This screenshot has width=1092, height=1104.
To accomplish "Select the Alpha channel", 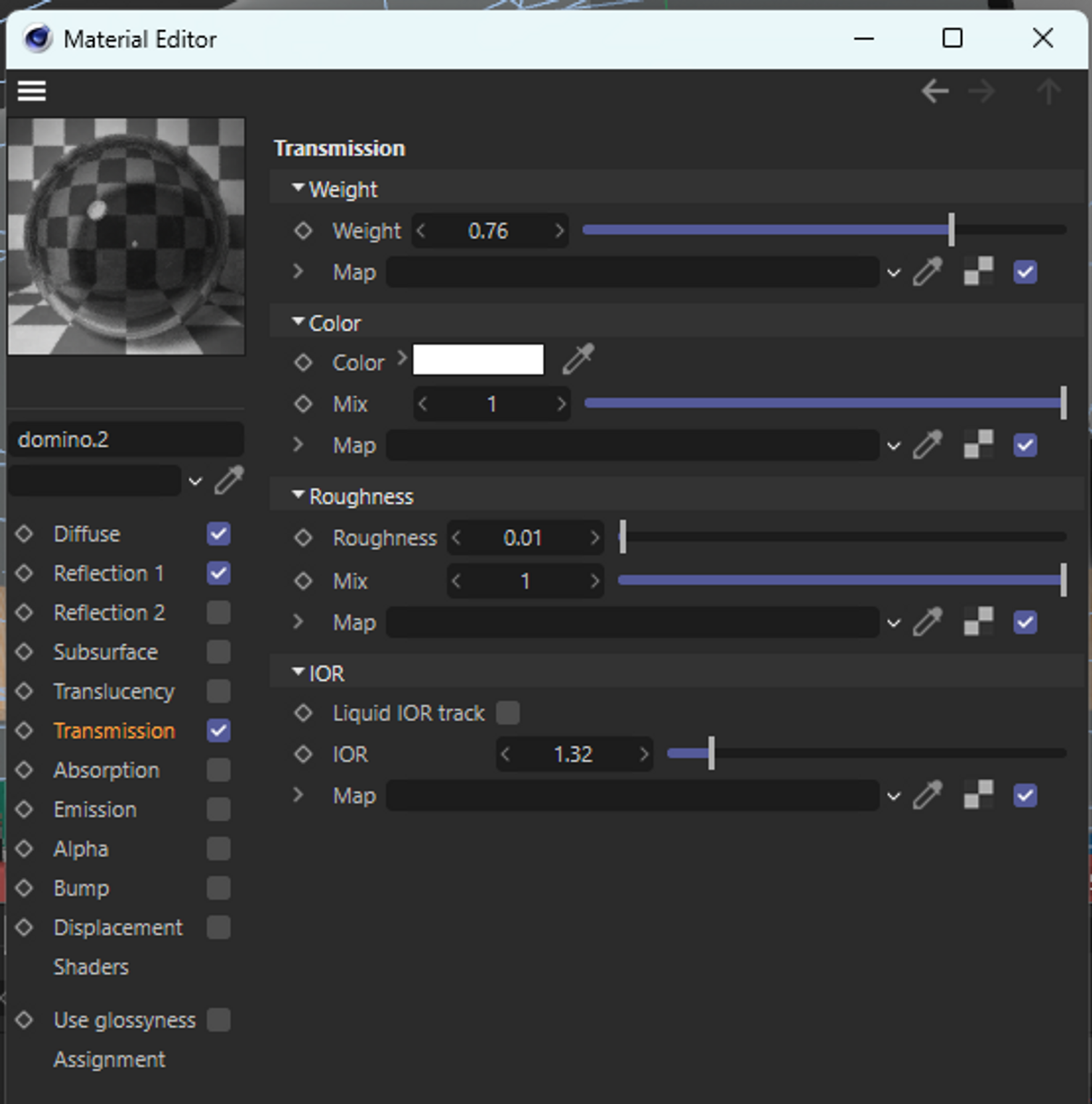I will pyautogui.click(x=81, y=849).
